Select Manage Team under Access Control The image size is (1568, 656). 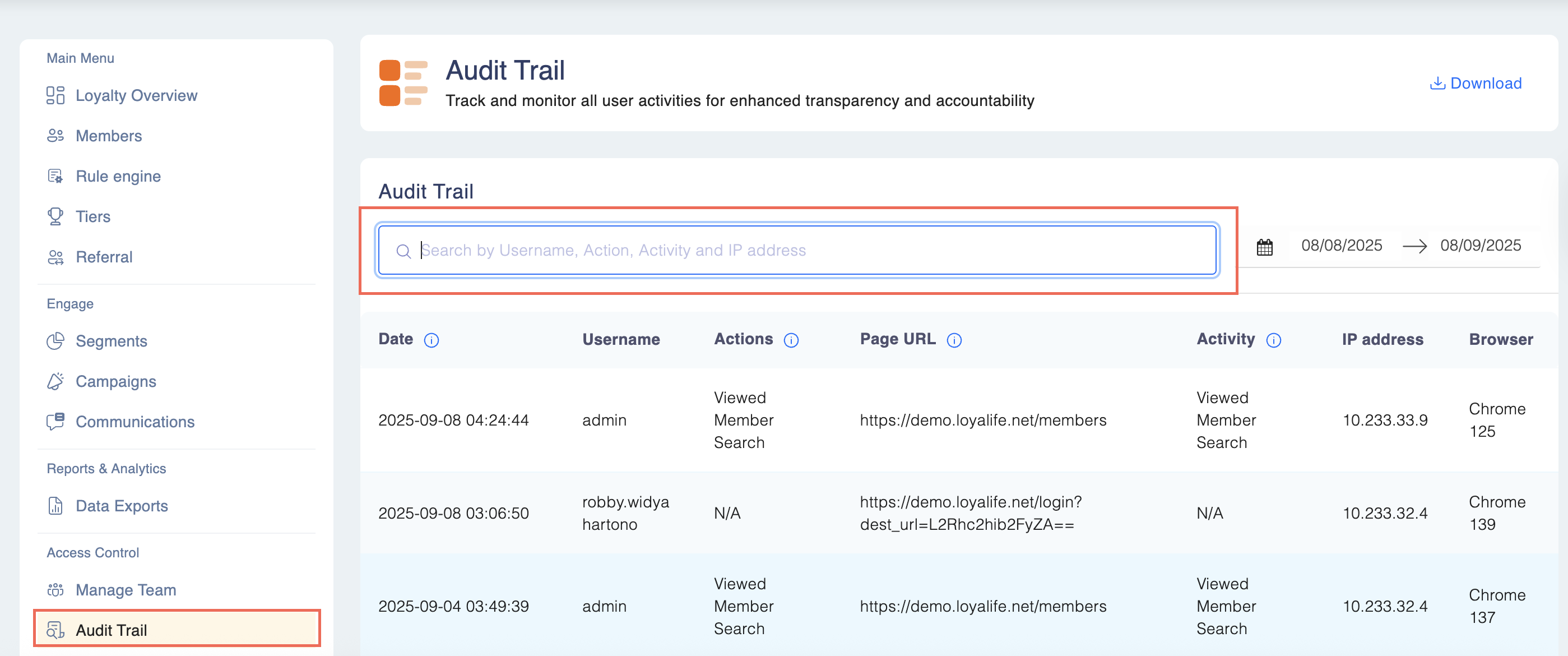point(126,590)
